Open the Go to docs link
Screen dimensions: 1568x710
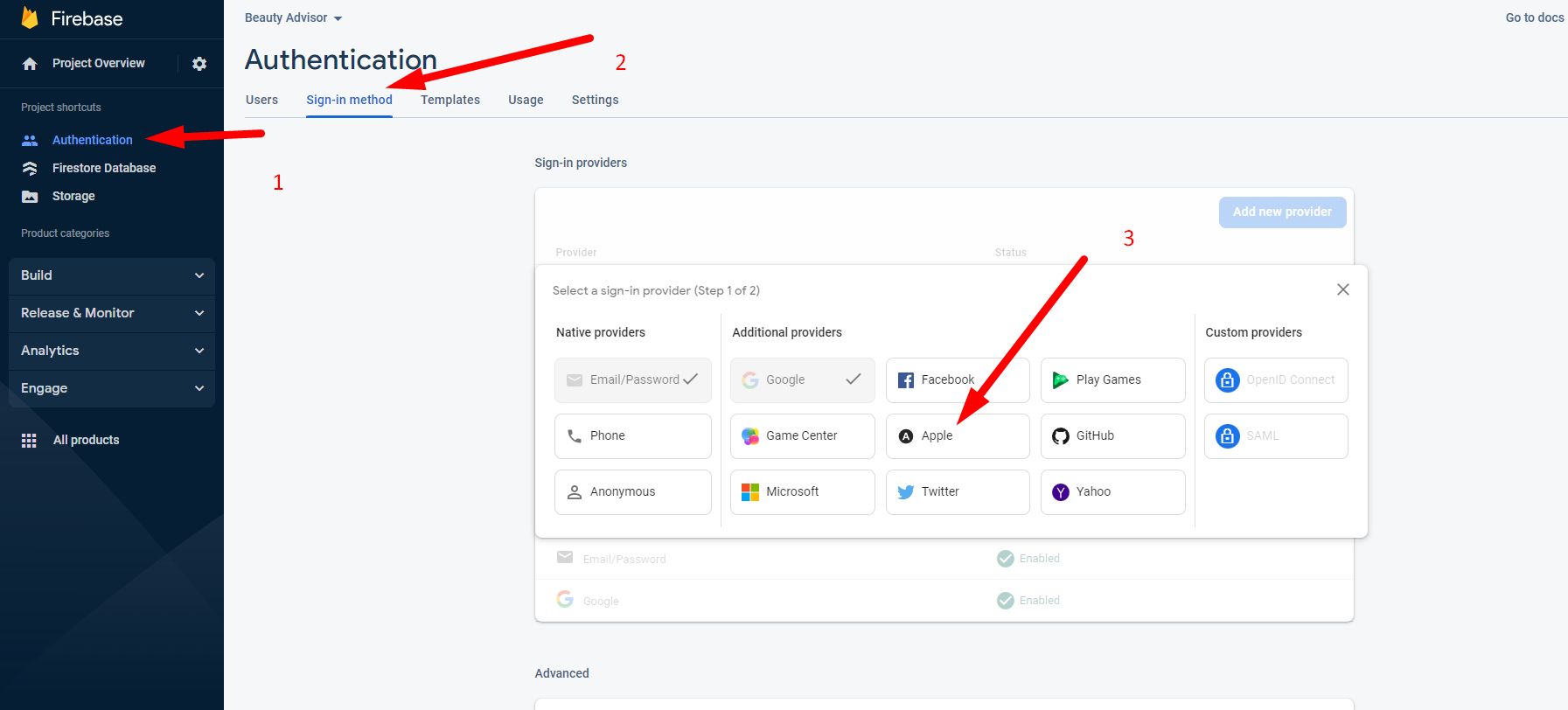pos(1534,17)
